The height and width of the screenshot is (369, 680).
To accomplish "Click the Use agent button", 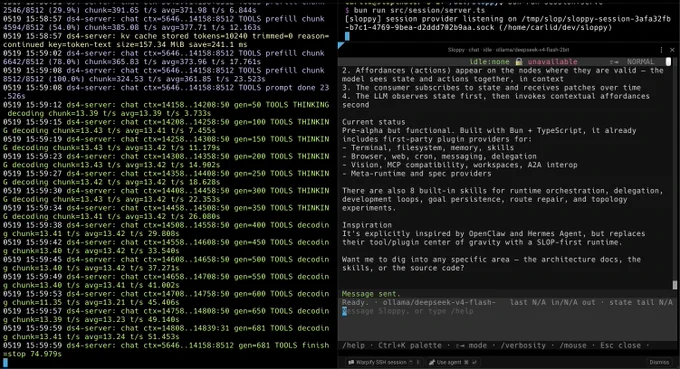I will click(452, 362).
